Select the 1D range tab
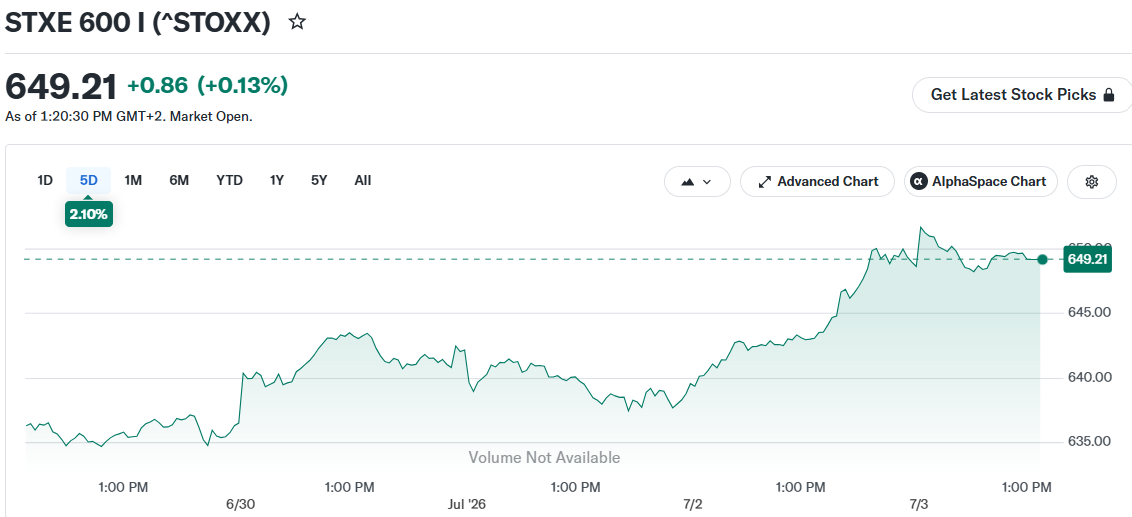 tap(45, 181)
